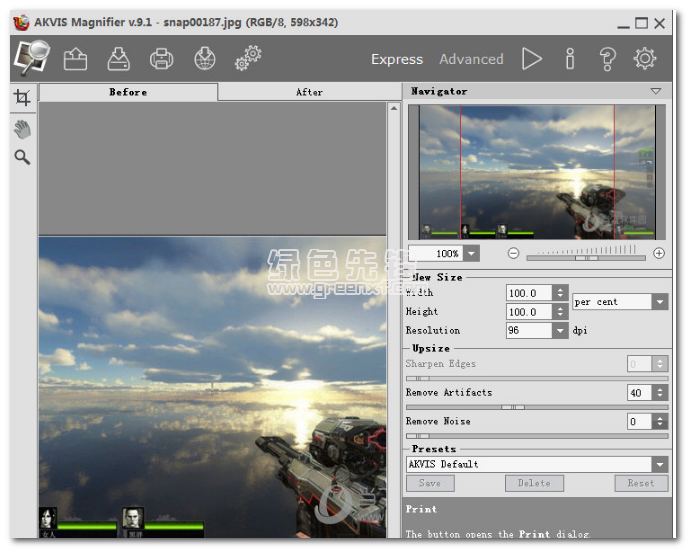Open Preferences gear icon
The image size is (687, 549).
(645, 59)
